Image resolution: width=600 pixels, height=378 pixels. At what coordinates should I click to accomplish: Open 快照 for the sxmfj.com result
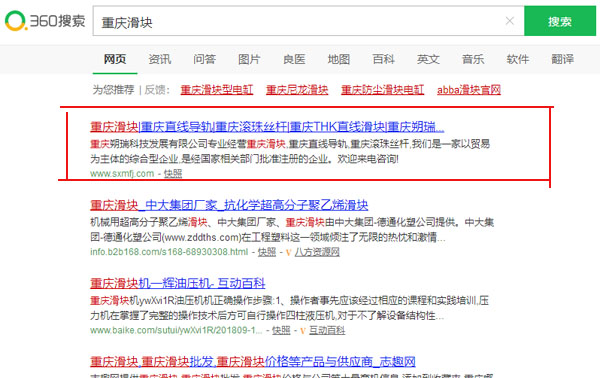click(173, 174)
